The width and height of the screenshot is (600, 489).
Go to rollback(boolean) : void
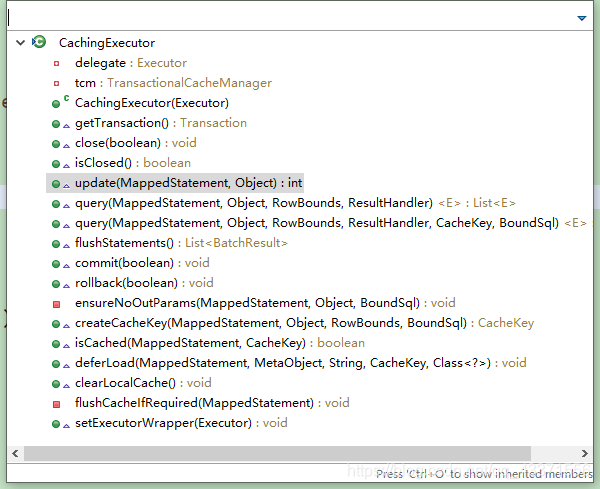[144, 283]
